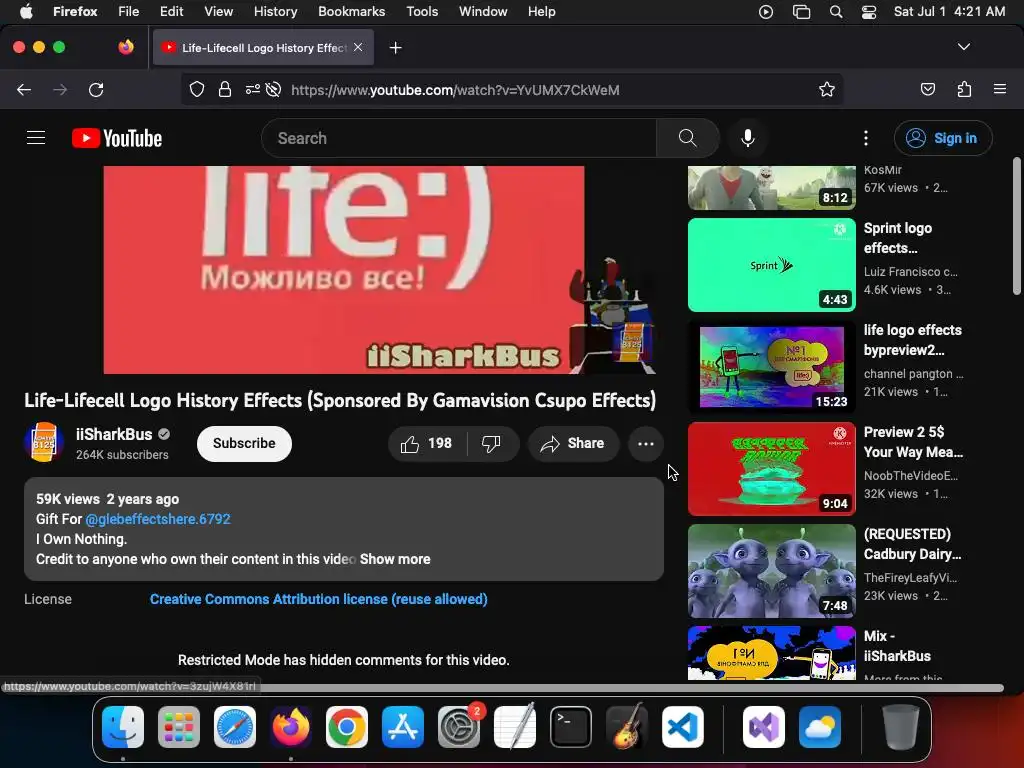Viewport: 1024px width, 768px height.
Task: Open the Window menu
Action: (483, 11)
